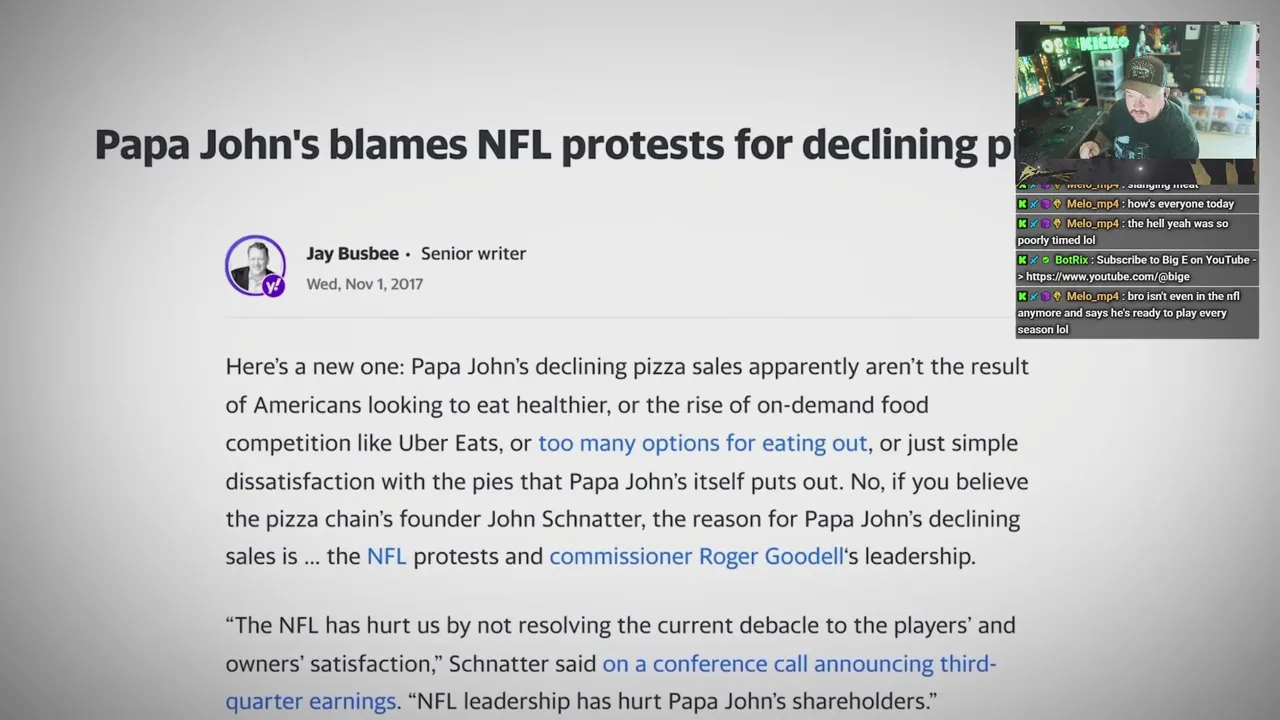1280x720 pixels.
Task: Click Jay Busbee's author profile photo
Action: click(x=255, y=265)
